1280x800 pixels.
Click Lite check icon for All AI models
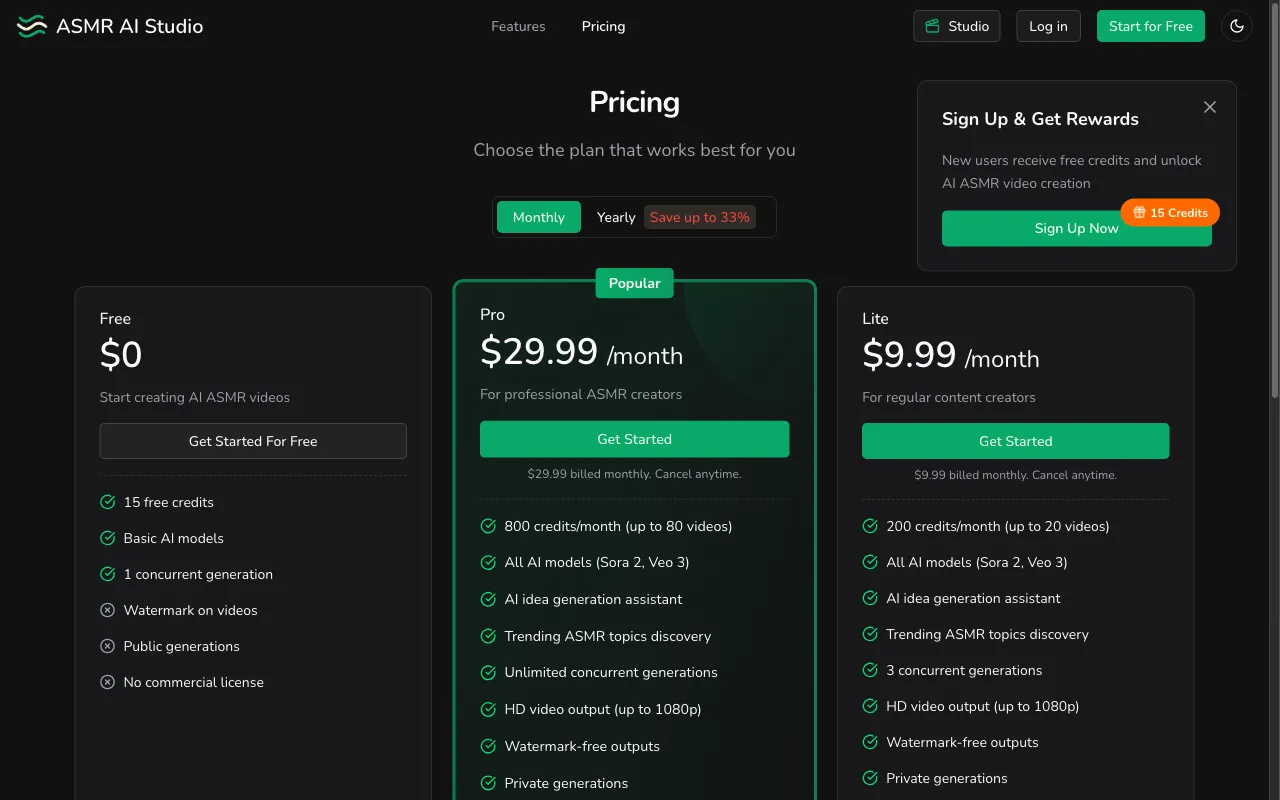(x=870, y=562)
